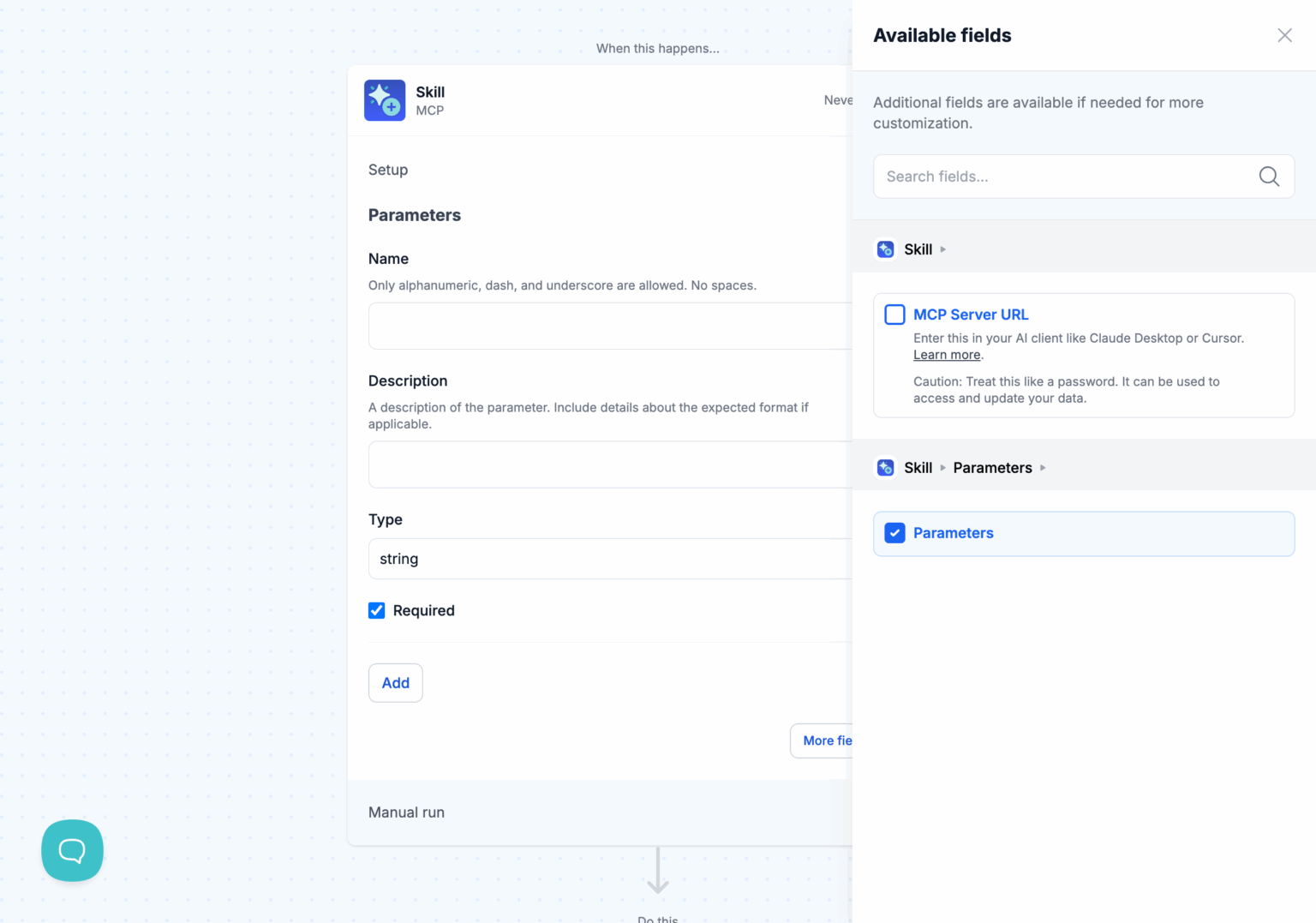Viewport: 1316px width, 923px height.
Task: Open the Learn more link
Action: click(x=947, y=355)
